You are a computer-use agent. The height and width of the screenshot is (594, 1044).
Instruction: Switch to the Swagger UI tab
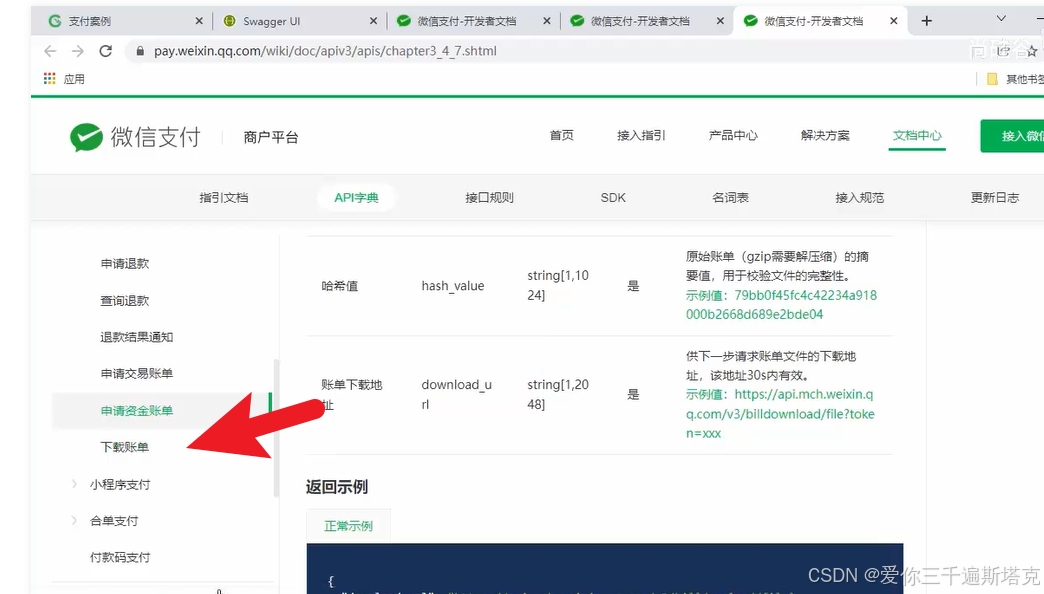(300, 21)
